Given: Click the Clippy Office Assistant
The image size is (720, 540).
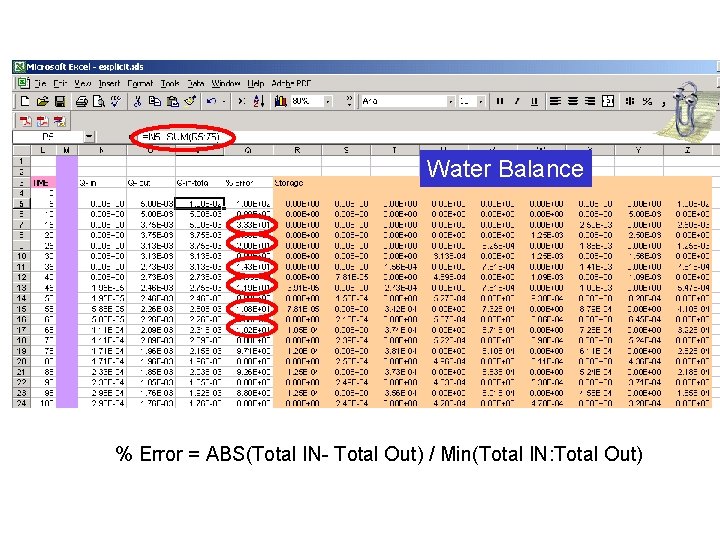Looking at the screenshot, I should tap(687, 108).
